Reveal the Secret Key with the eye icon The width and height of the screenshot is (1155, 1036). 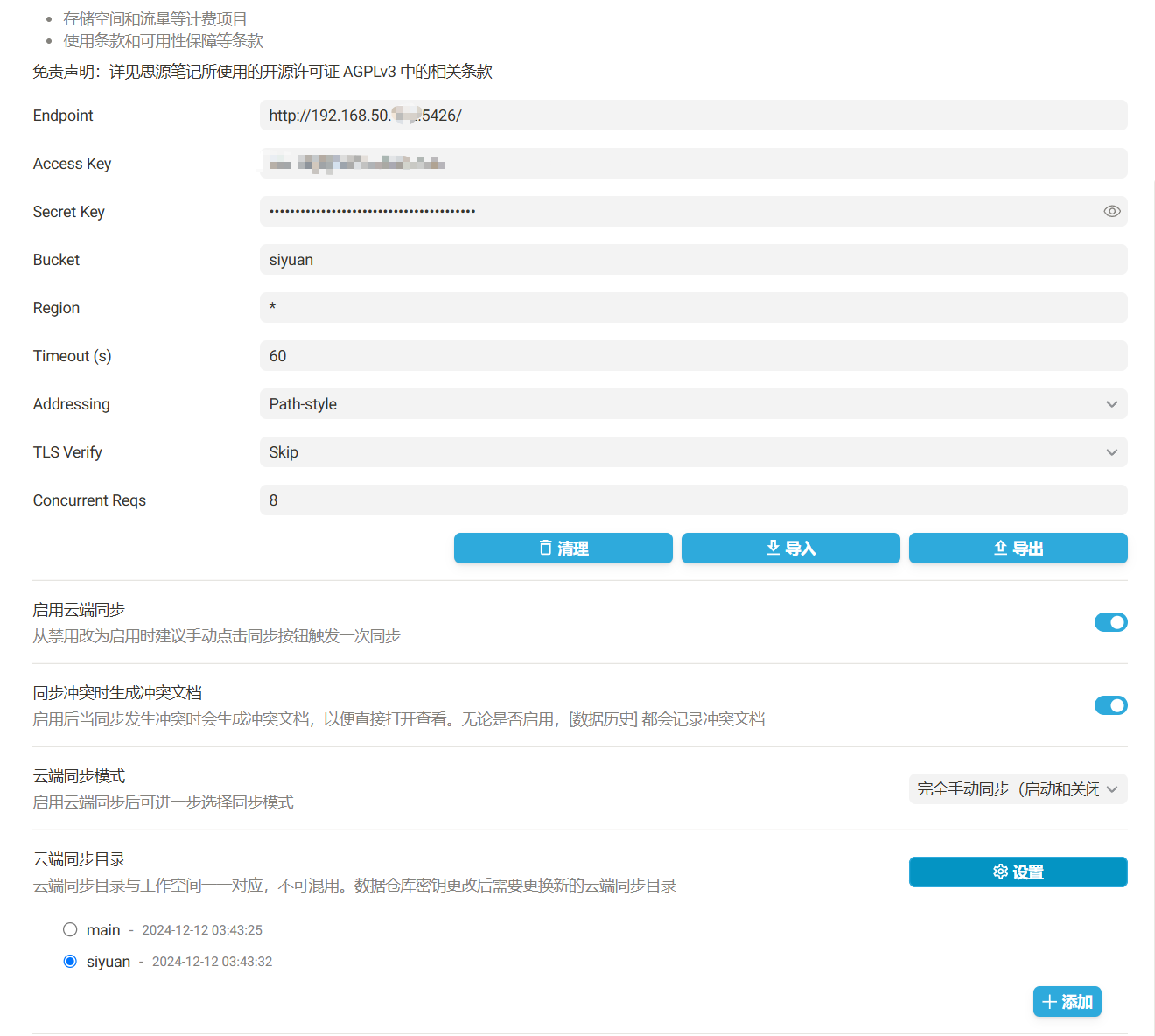pos(1111,211)
